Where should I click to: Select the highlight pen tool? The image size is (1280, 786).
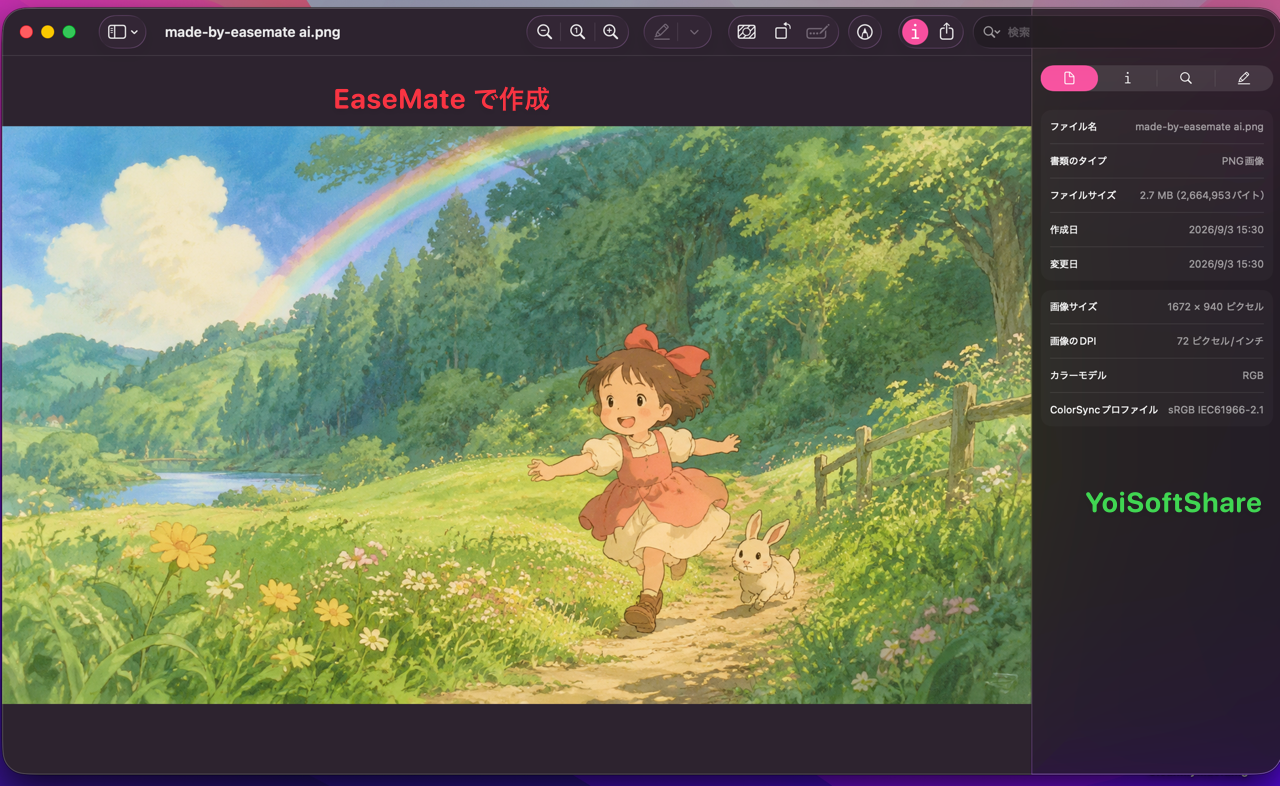coord(661,32)
